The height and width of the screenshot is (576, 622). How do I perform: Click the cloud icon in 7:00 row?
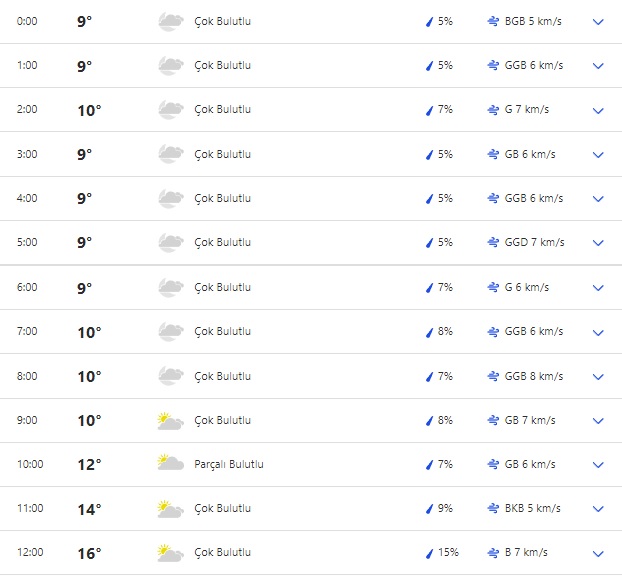click(x=171, y=331)
